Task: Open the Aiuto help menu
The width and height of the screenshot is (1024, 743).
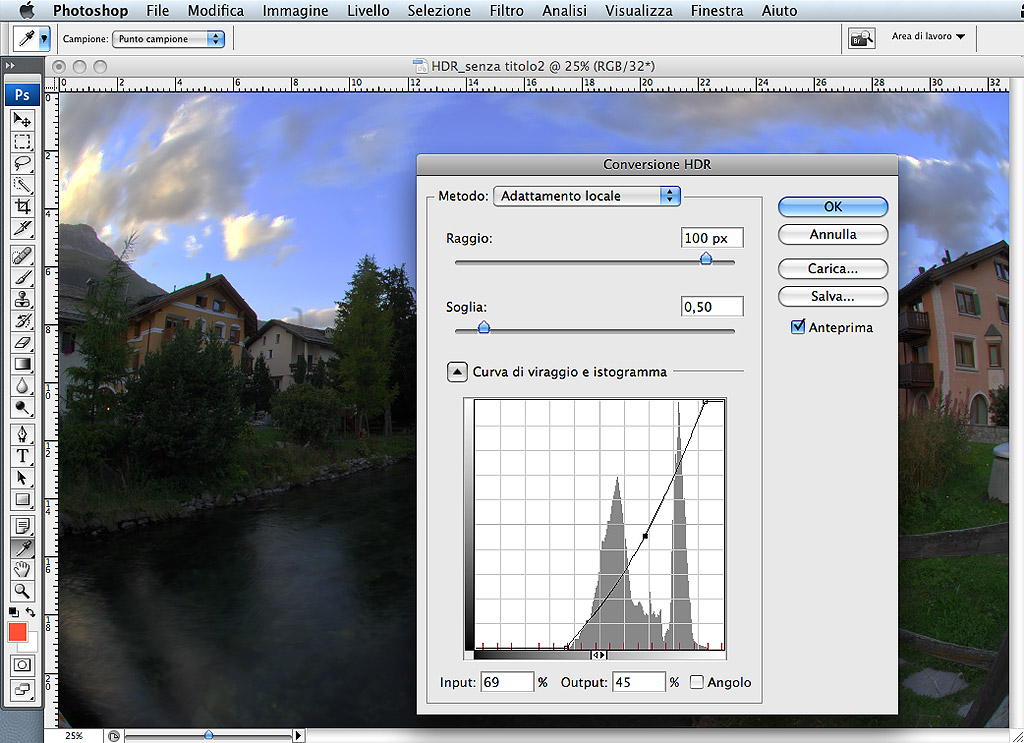Action: point(779,10)
